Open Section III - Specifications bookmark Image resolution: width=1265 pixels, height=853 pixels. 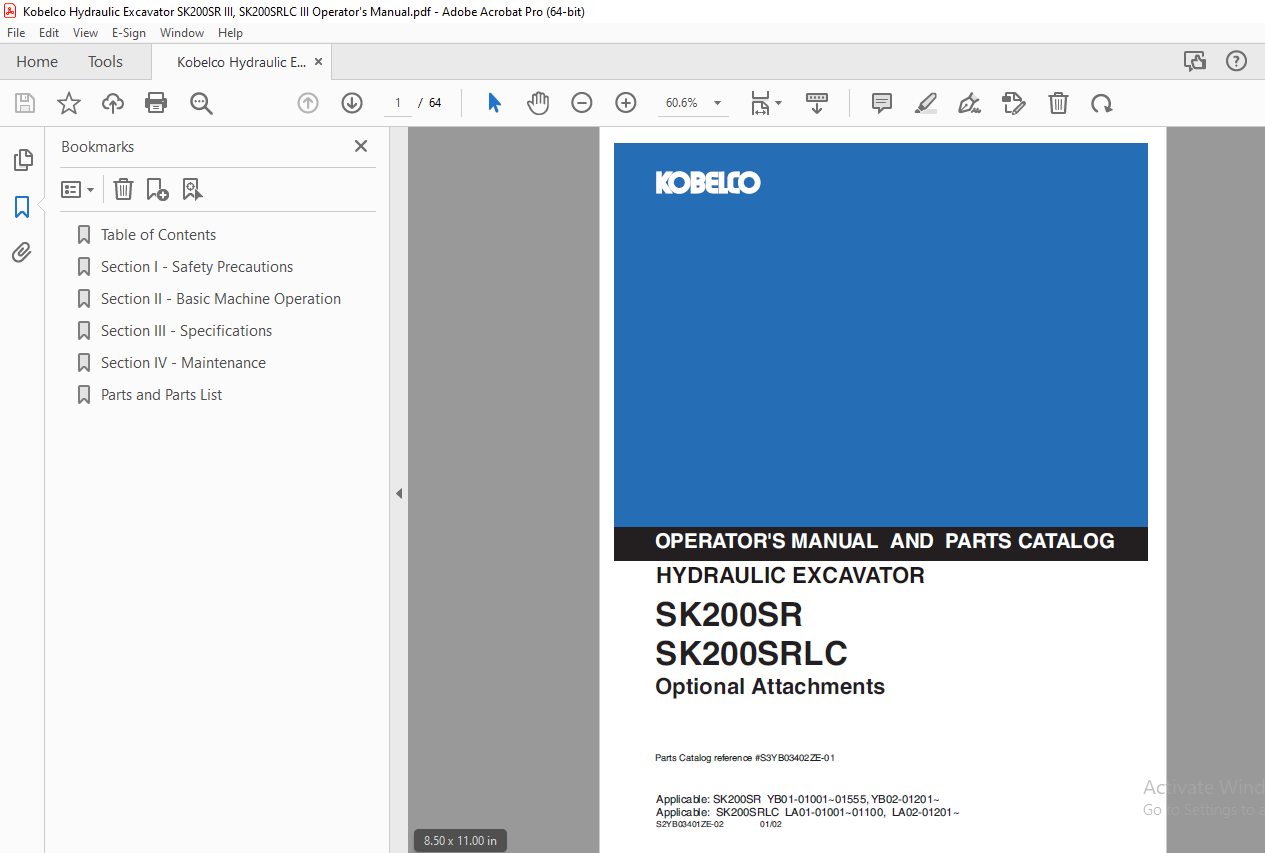coord(186,331)
